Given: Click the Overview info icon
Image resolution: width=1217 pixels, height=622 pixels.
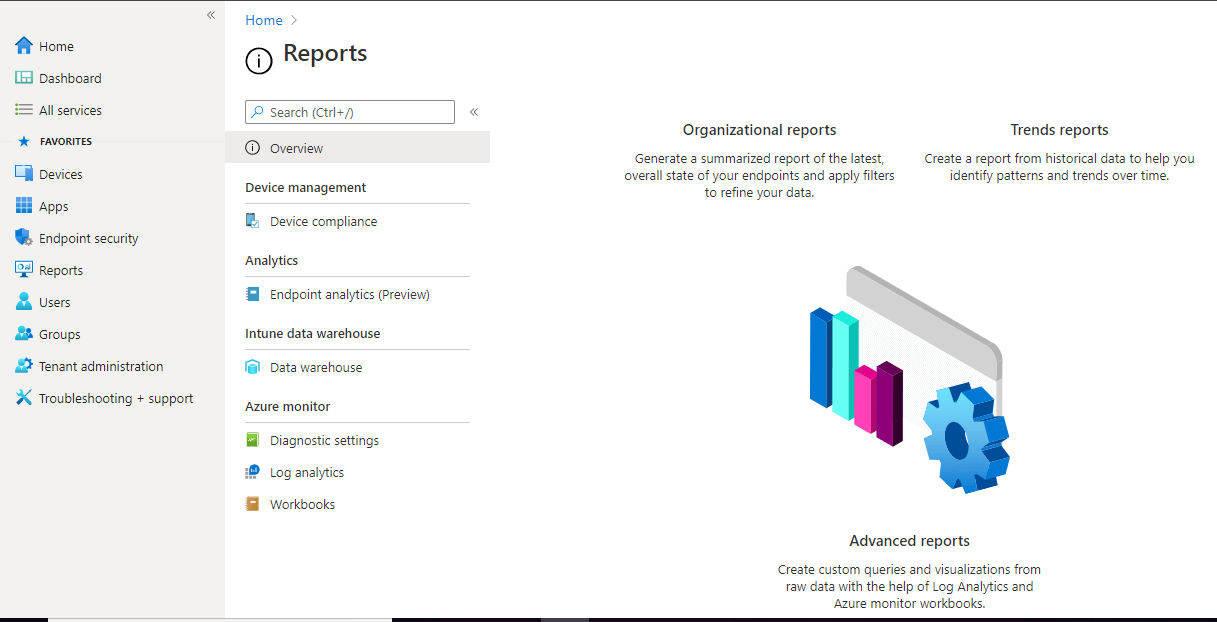Looking at the screenshot, I should (x=253, y=148).
